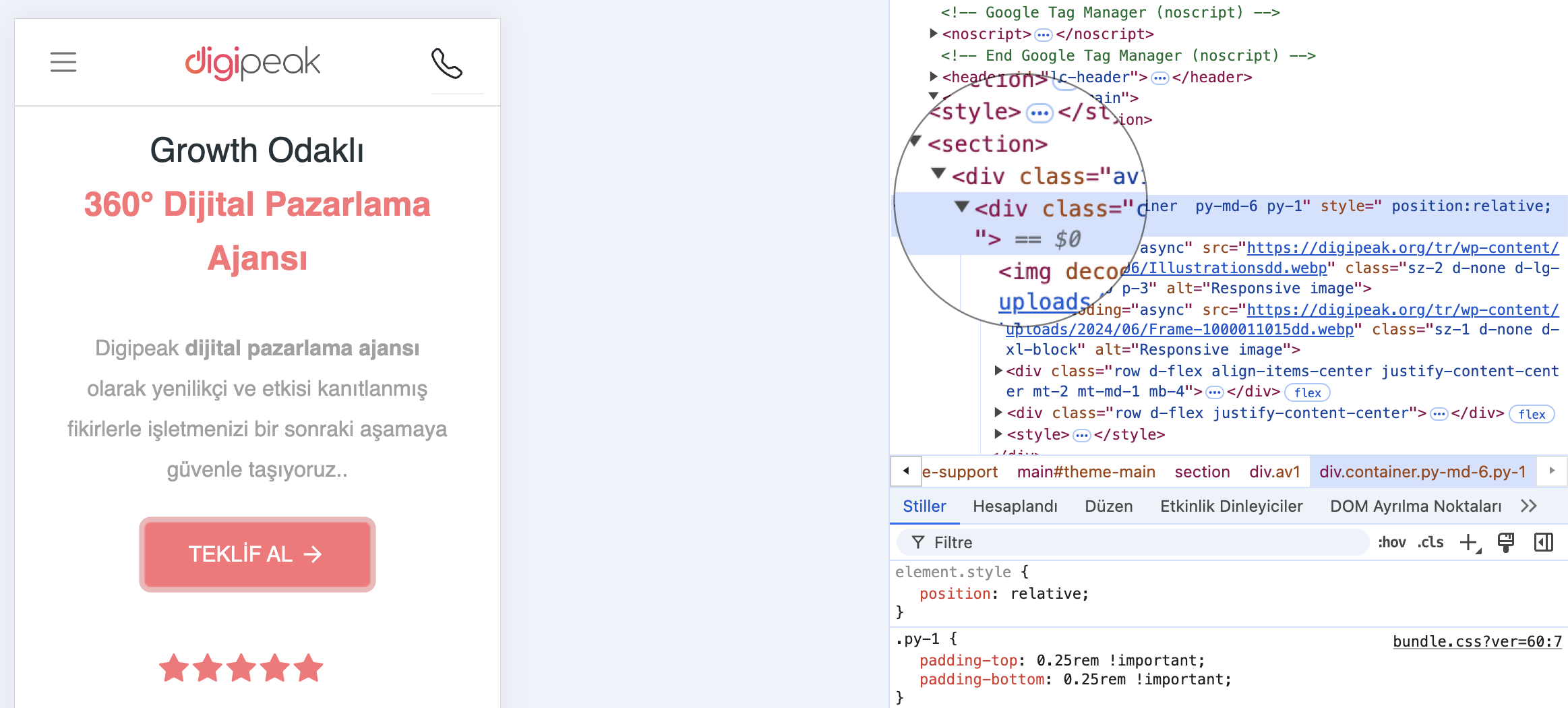The image size is (1568, 708).
Task: Open the Etkinlik Dinleyiciler tab
Action: pyautogui.click(x=1231, y=506)
